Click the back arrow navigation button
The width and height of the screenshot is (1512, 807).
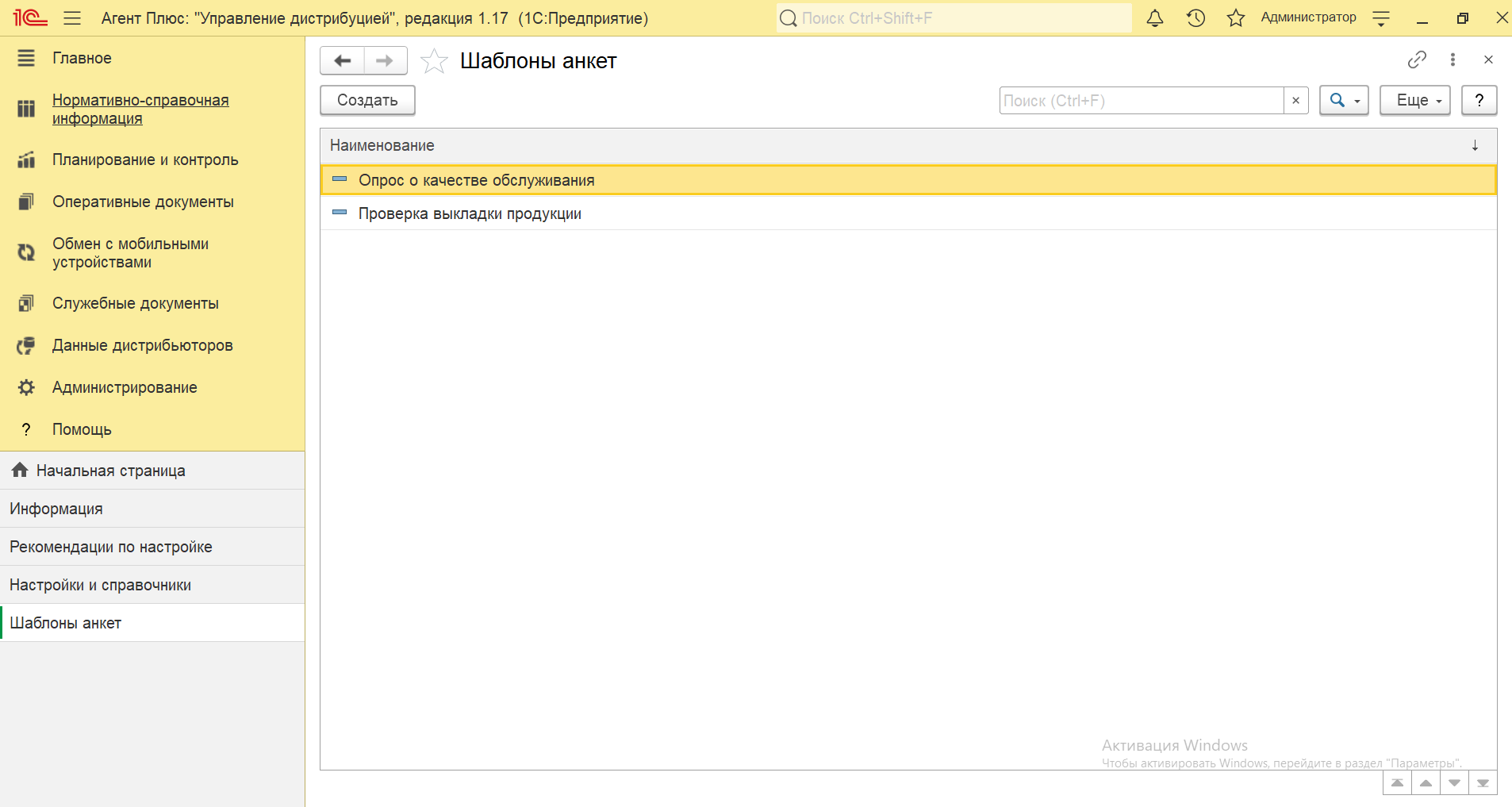point(342,60)
